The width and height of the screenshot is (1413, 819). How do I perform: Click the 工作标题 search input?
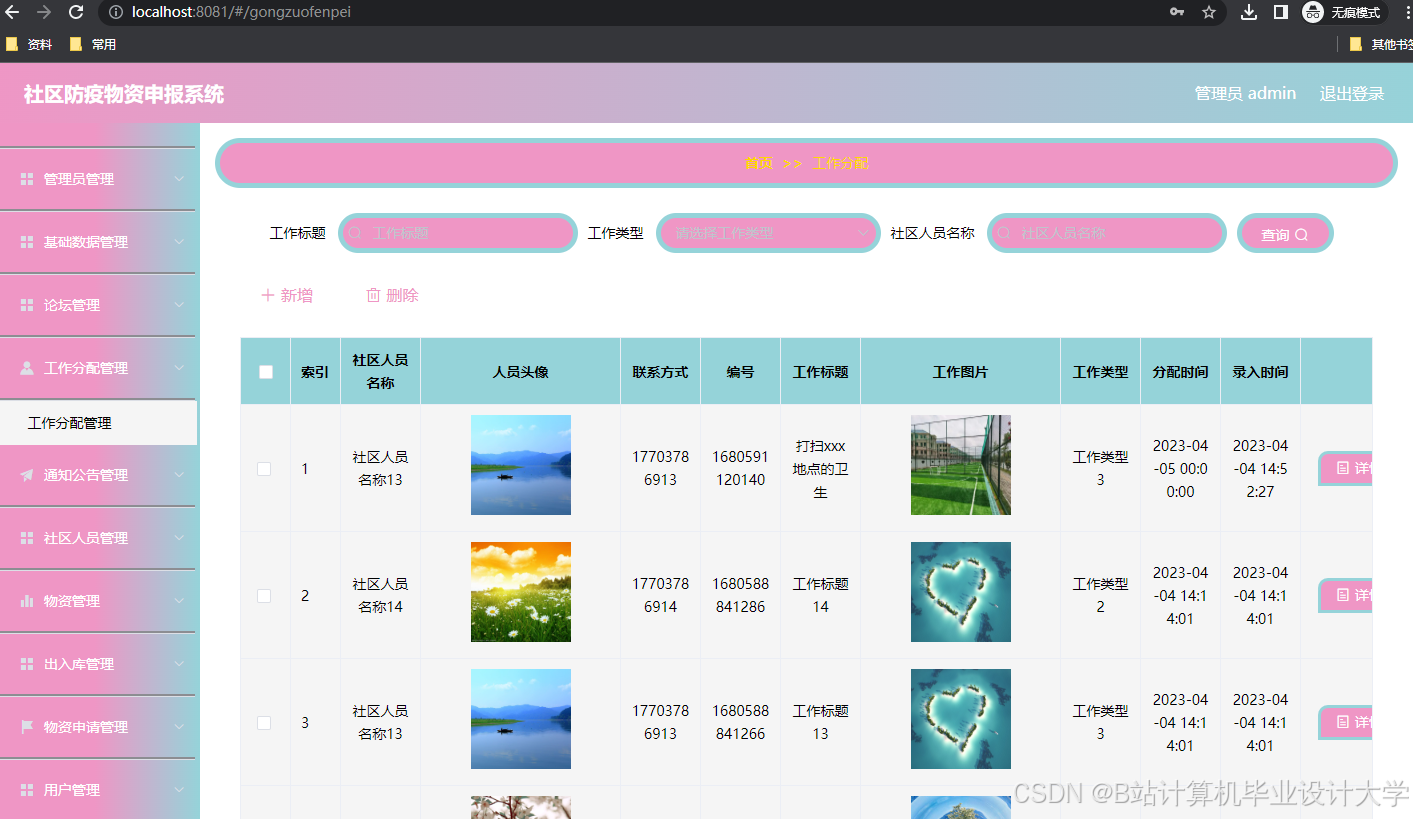click(458, 233)
